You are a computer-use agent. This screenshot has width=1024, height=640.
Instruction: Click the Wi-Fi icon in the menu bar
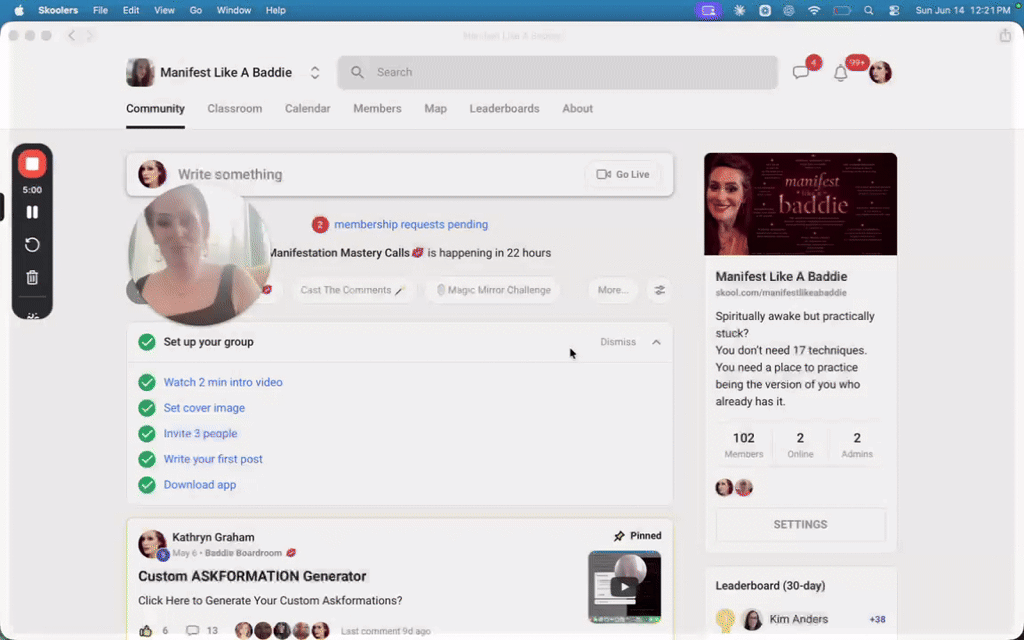click(814, 10)
